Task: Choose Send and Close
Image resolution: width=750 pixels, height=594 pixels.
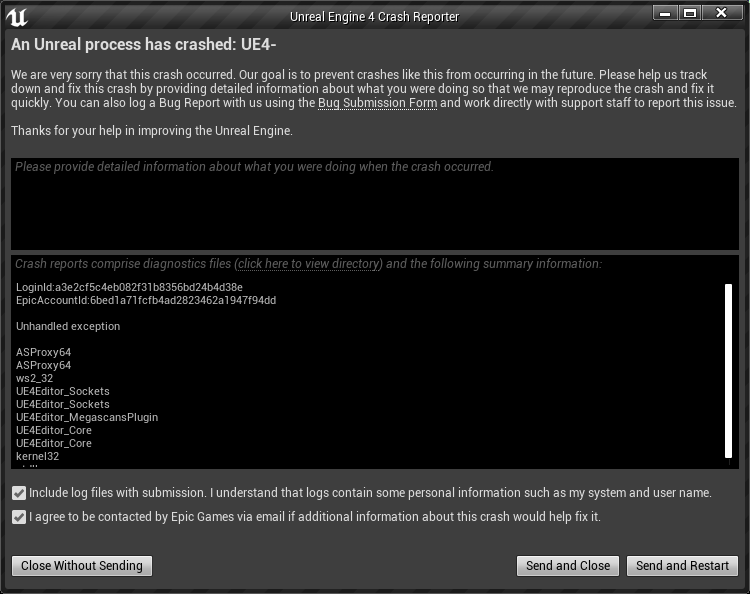Action: point(568,566)
